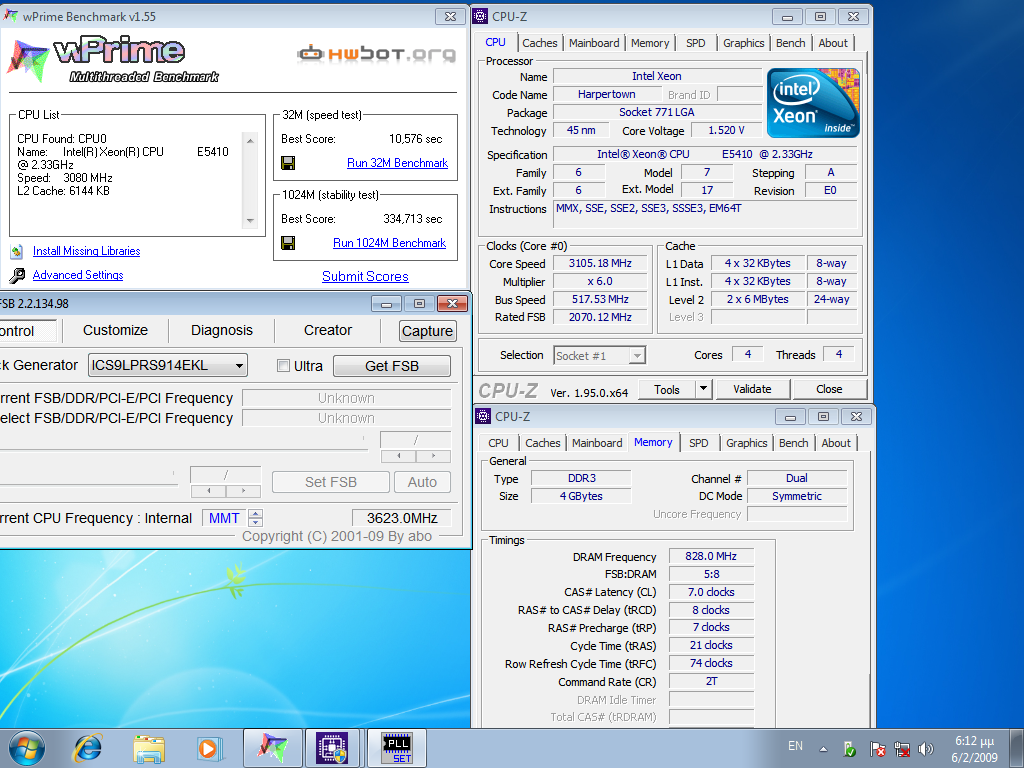Open Mainboard tab in lower CPU-Z window

(597, 443)
